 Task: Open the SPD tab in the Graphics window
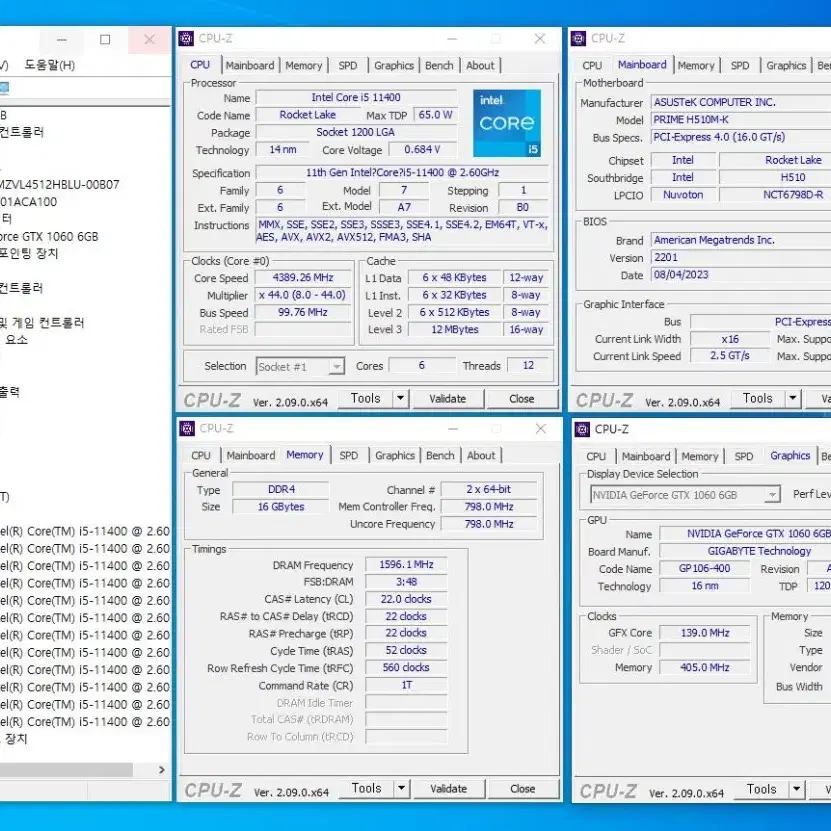[x=744, y=457]
